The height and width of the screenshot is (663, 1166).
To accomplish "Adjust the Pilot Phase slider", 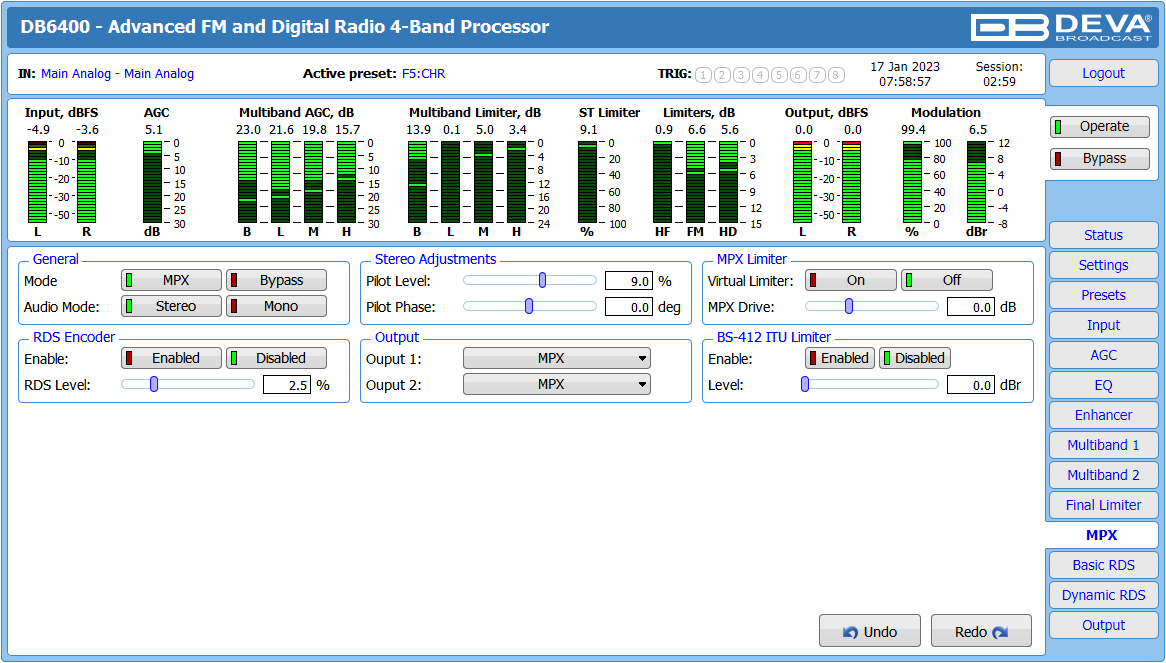I will pyautogui.click(x=529, y=306).
